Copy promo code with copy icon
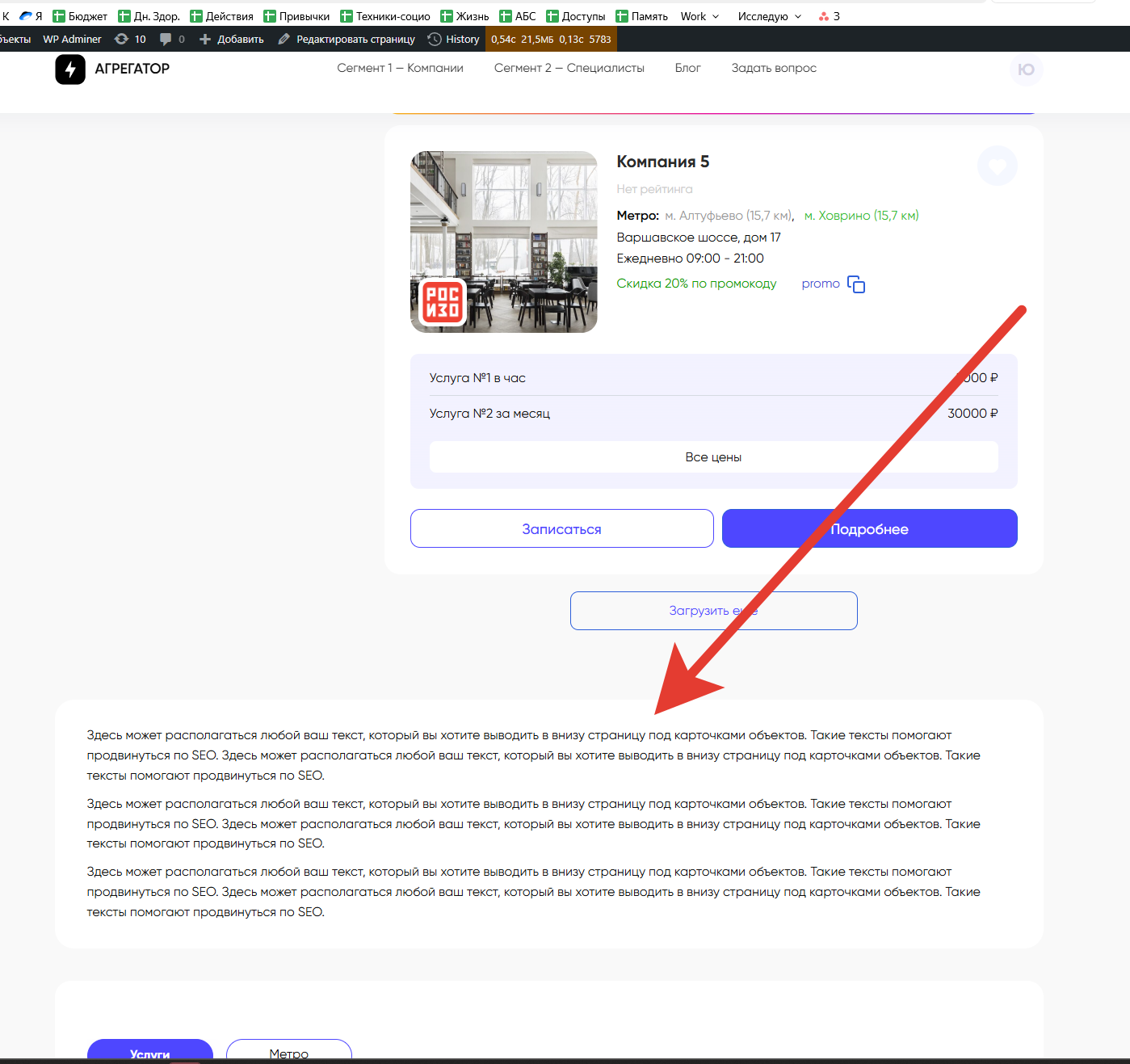Viewport: 1130px width, 1064px height. [x=856, y=284]
